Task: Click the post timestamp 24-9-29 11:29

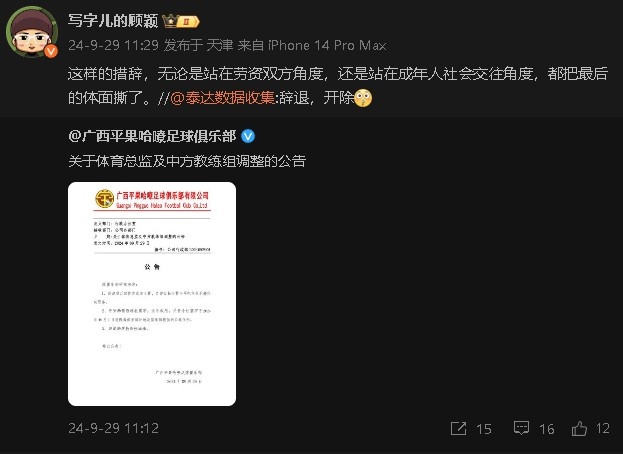Action: 114,45
